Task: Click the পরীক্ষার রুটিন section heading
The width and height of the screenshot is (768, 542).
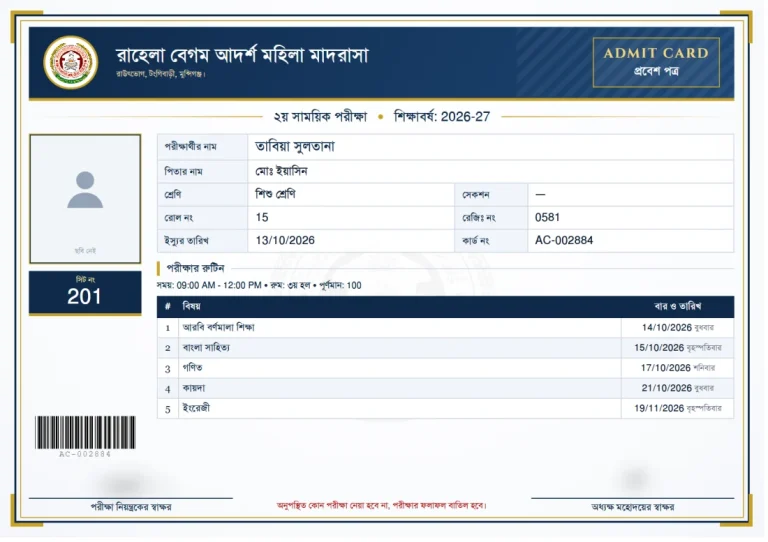Action: click(x=195, y=268)
